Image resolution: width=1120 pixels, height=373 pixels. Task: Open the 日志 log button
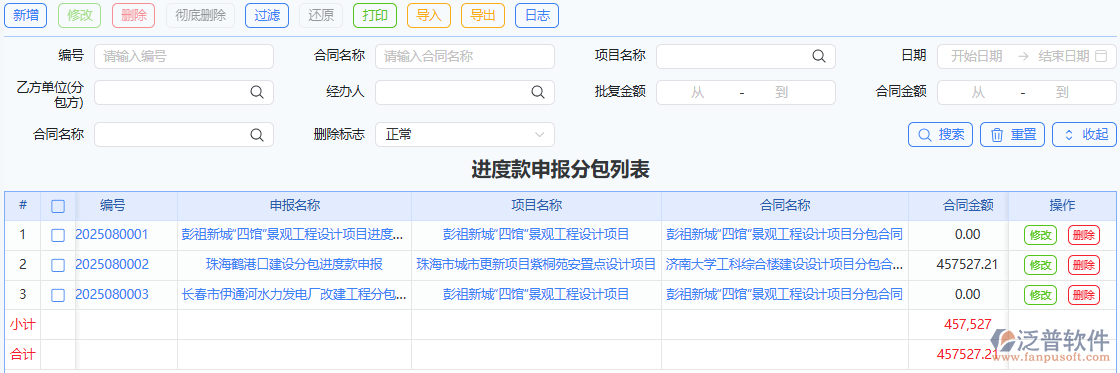[x=537, y=15]
